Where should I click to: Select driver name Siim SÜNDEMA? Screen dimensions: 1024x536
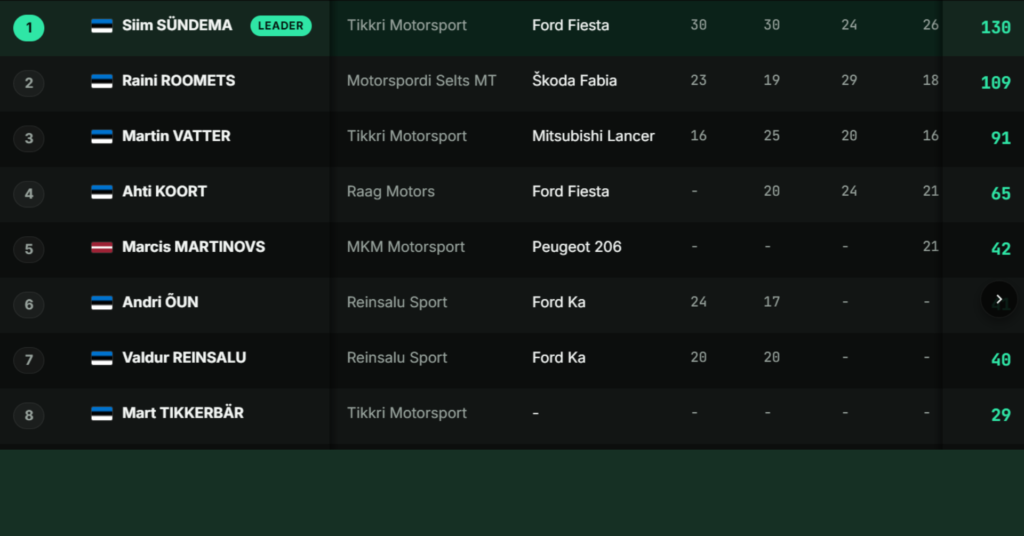[177, 25]
